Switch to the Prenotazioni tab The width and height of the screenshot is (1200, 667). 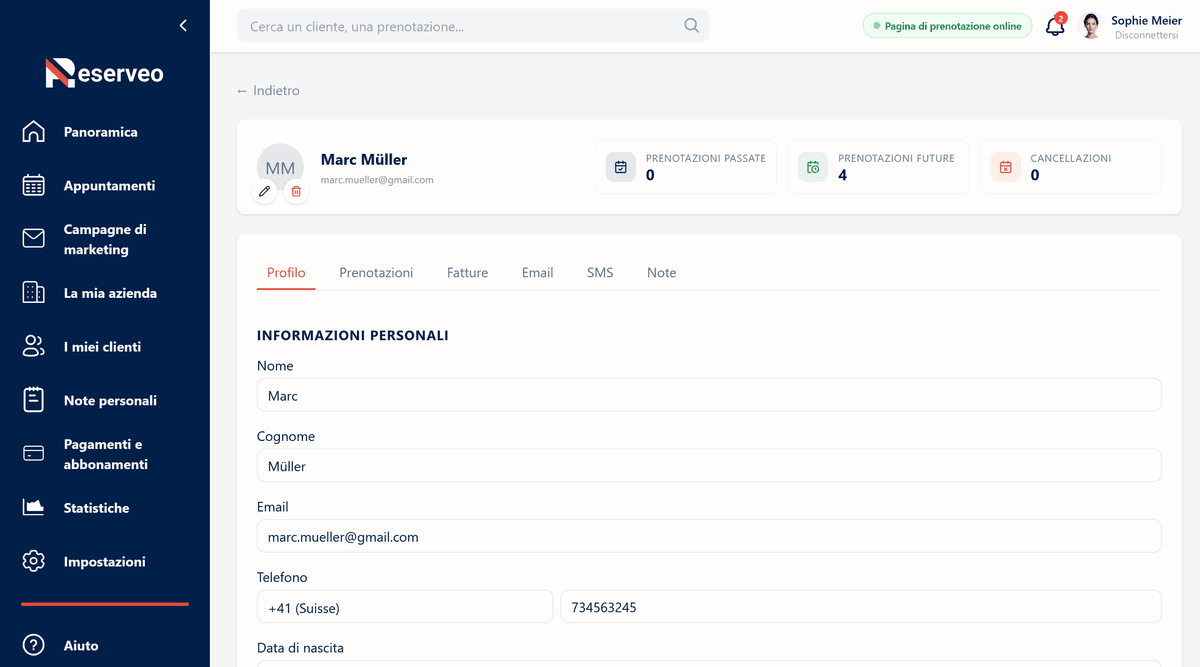376,272
